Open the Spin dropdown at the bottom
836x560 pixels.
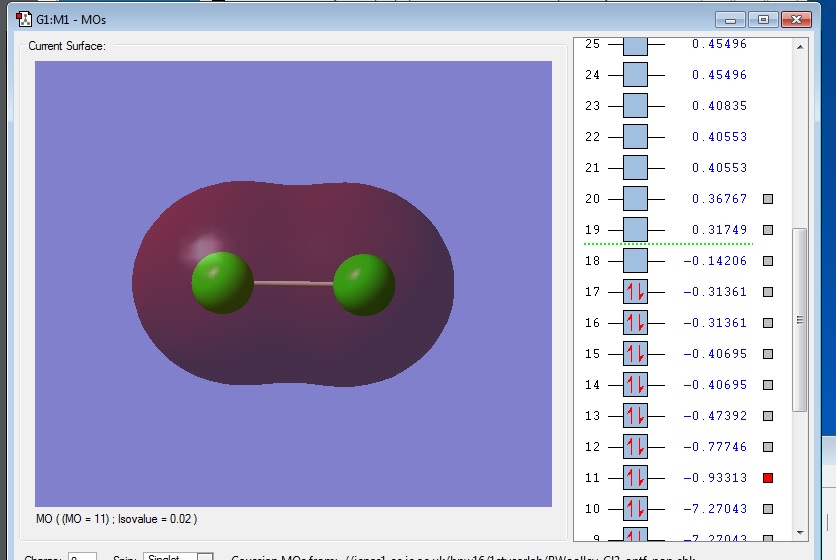(x=204, y=557)
